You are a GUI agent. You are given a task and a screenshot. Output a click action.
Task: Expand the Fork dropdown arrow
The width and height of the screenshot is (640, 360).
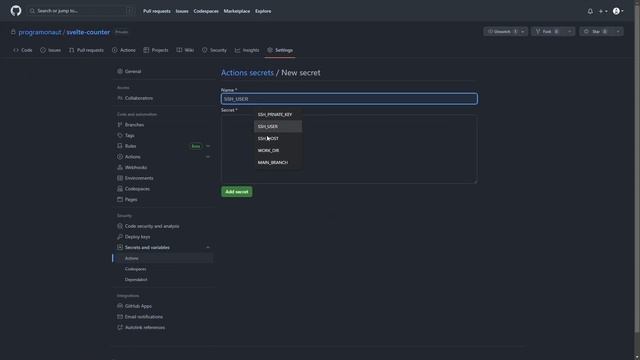point(570,31)
